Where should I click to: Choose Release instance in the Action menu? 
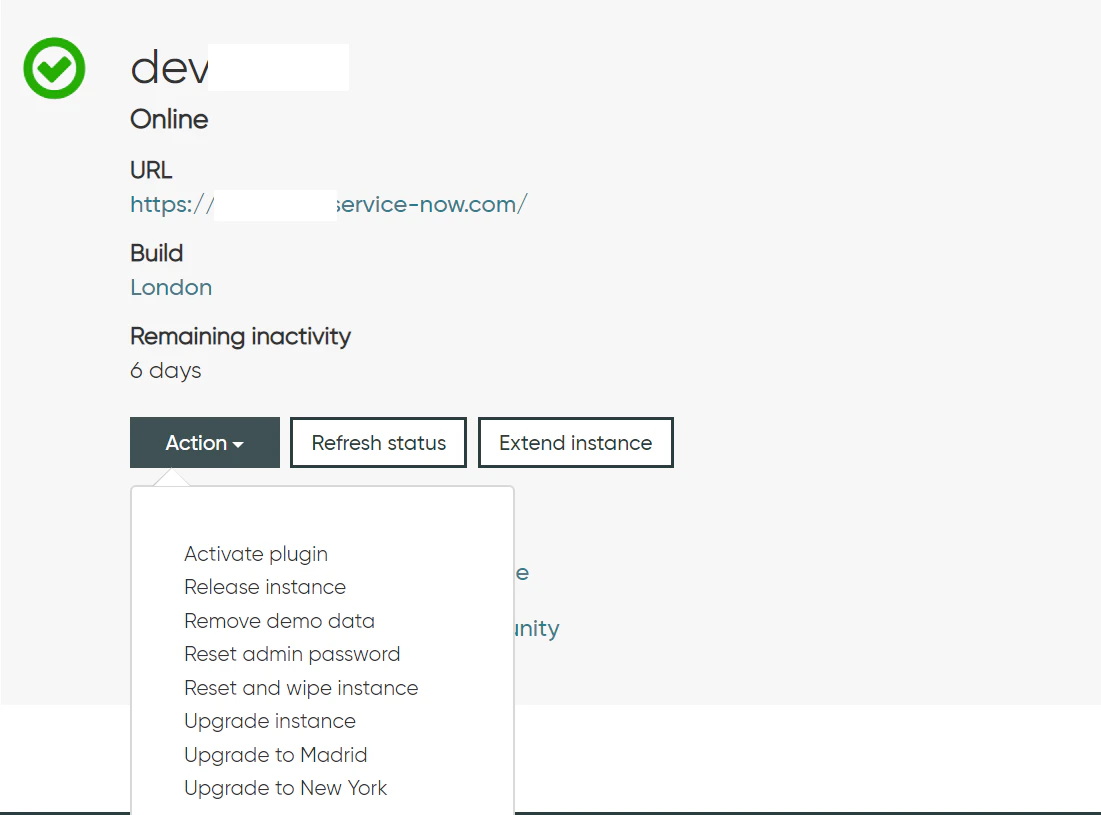pyautogui.click(x=265, y=587)
